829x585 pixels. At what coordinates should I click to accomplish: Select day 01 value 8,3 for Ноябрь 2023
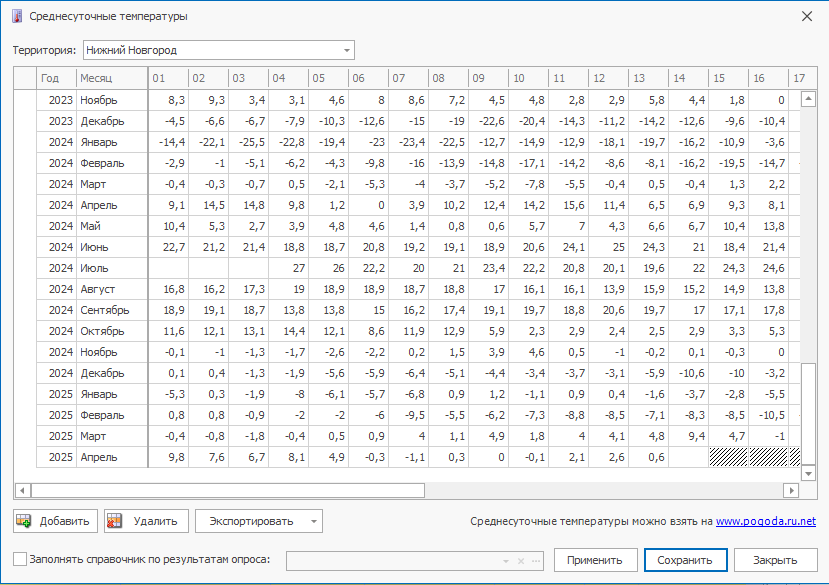[x=168, y=100]
